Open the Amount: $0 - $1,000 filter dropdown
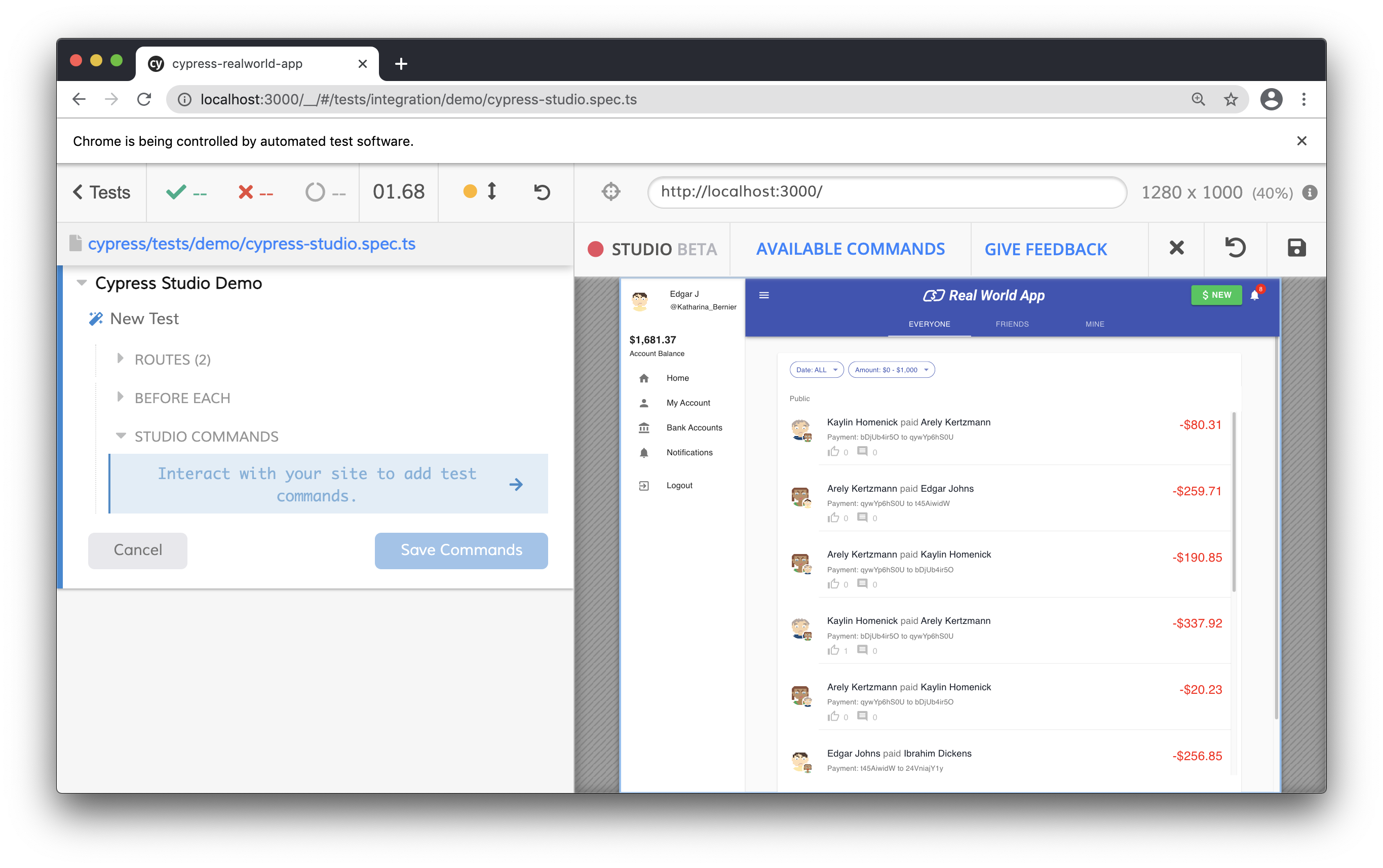The width and height of the screenshot is (1383, 868). [891, 370]
